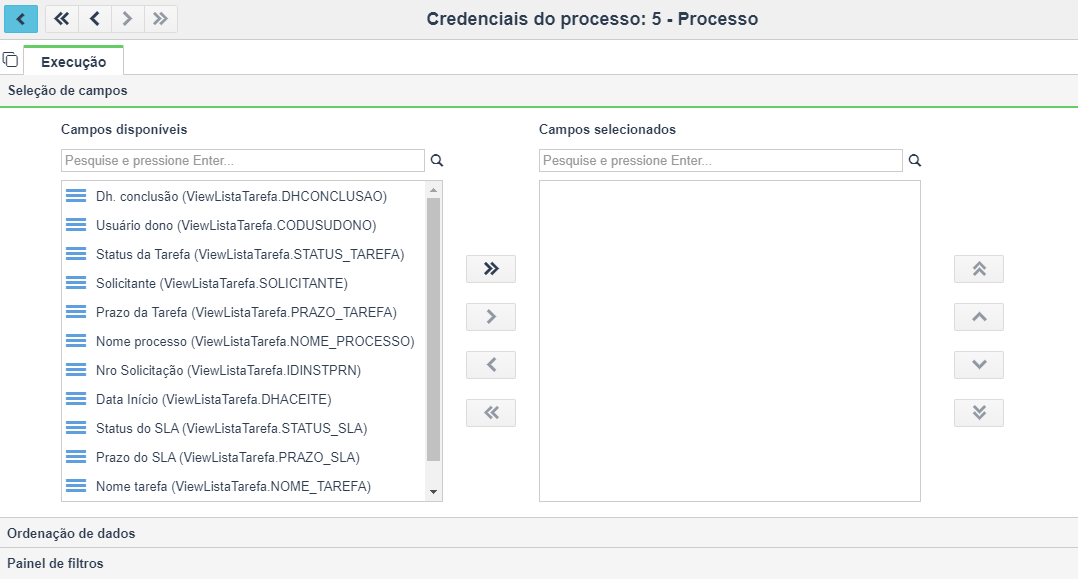The height and width of the screenshot is (579, 1078).
Task: Go to previous record arrow
Action: [x=95, y=18]
